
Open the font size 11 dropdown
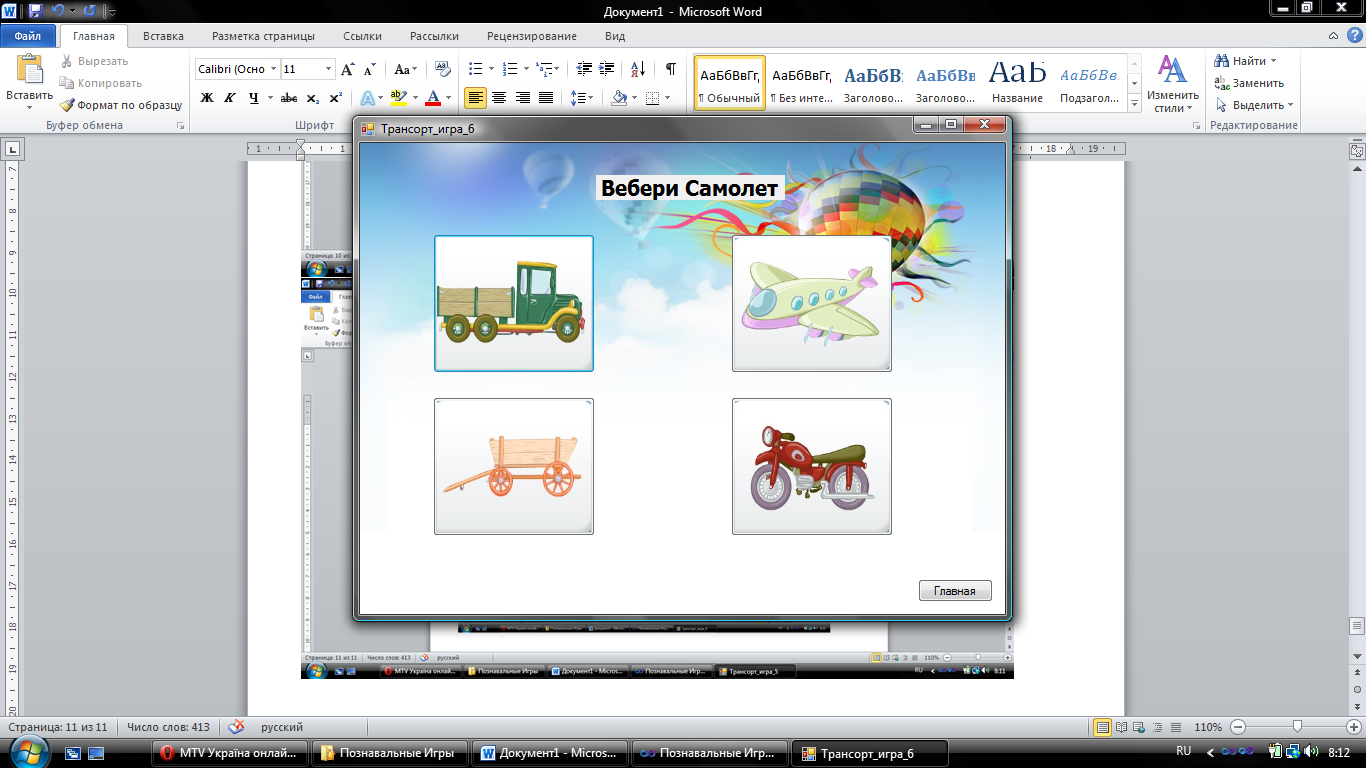(329, 69)
